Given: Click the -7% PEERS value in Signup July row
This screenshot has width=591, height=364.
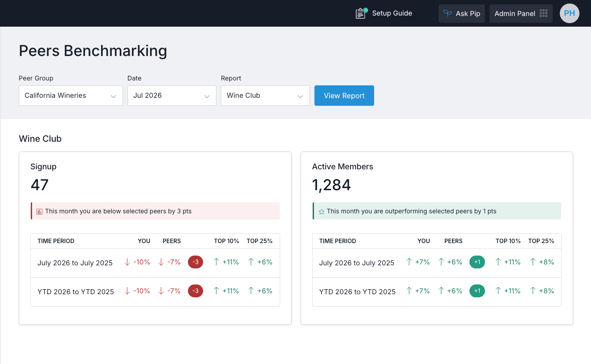Looking at the screenshot, I should tap(174, 262).
